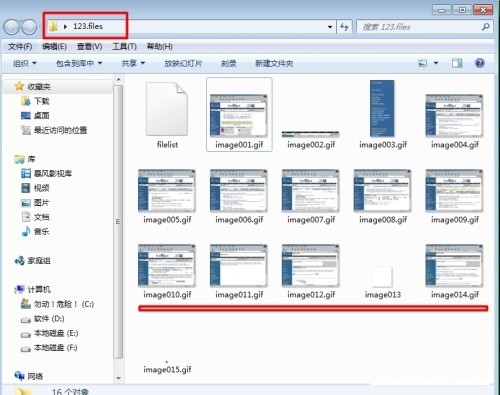Click the navigation pane scroll-up arrow
The image size is (500, 395).
click(x=118, y=79)
